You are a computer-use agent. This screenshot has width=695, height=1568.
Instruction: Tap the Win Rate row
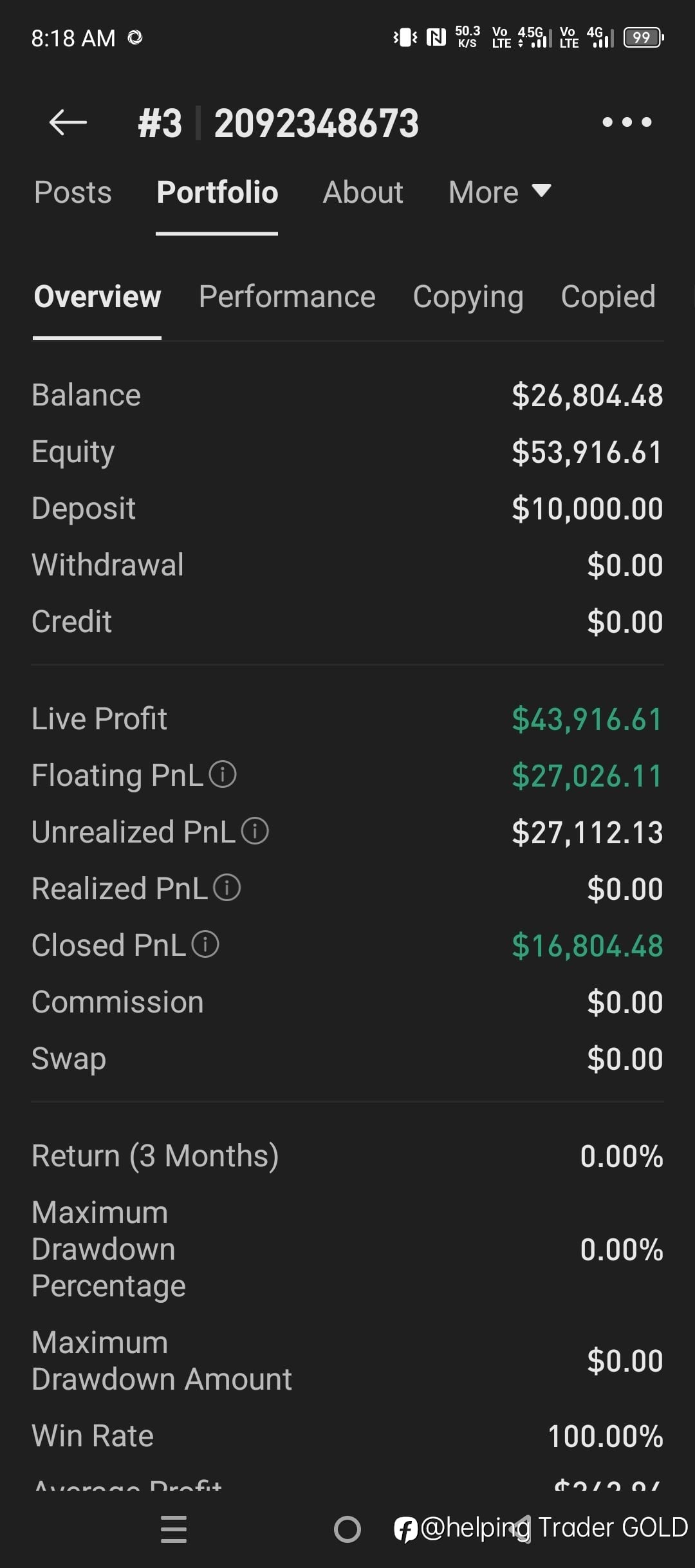pyautogui.click(x=347, y=1436)
